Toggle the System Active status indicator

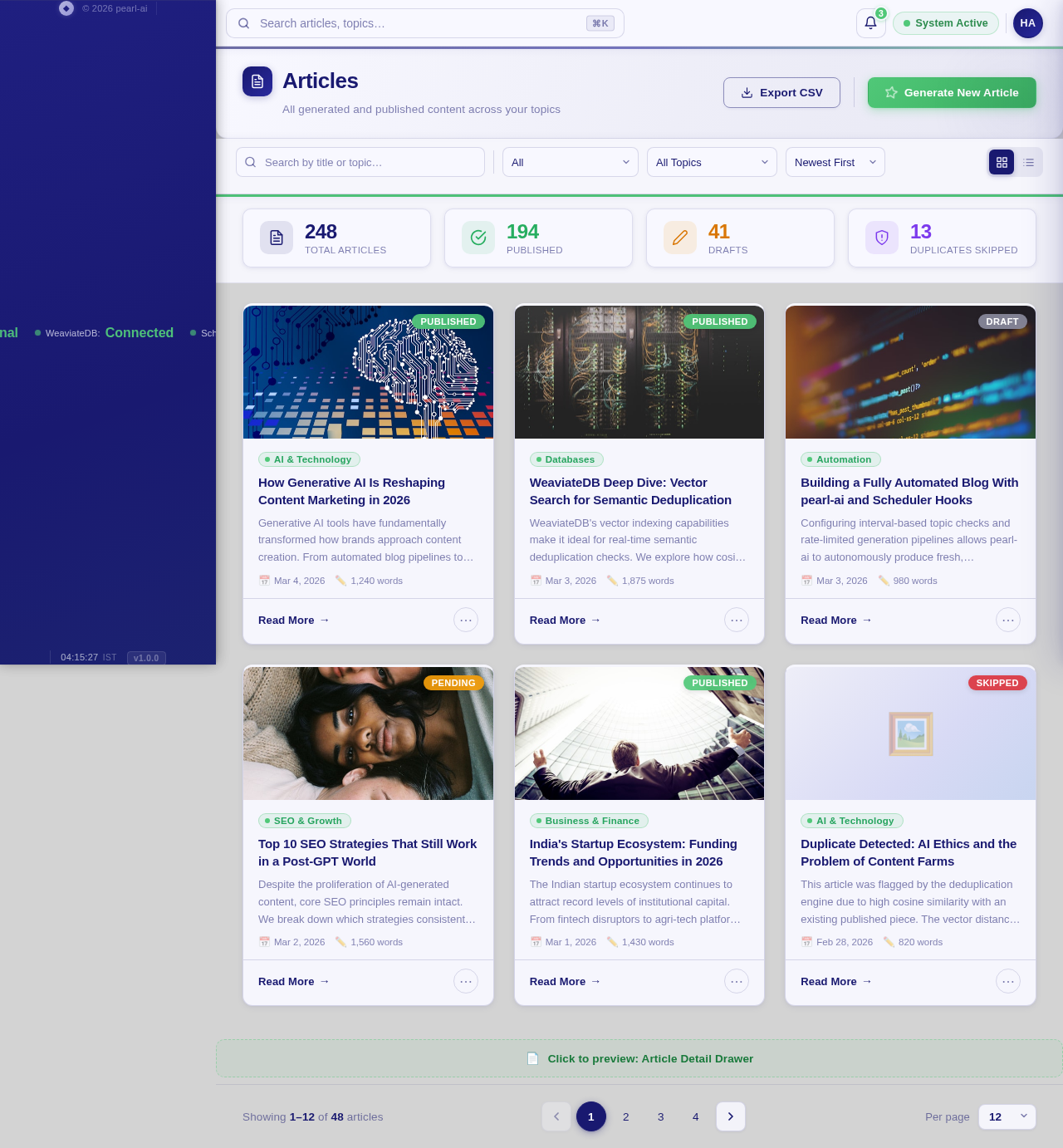pos(945,23)
